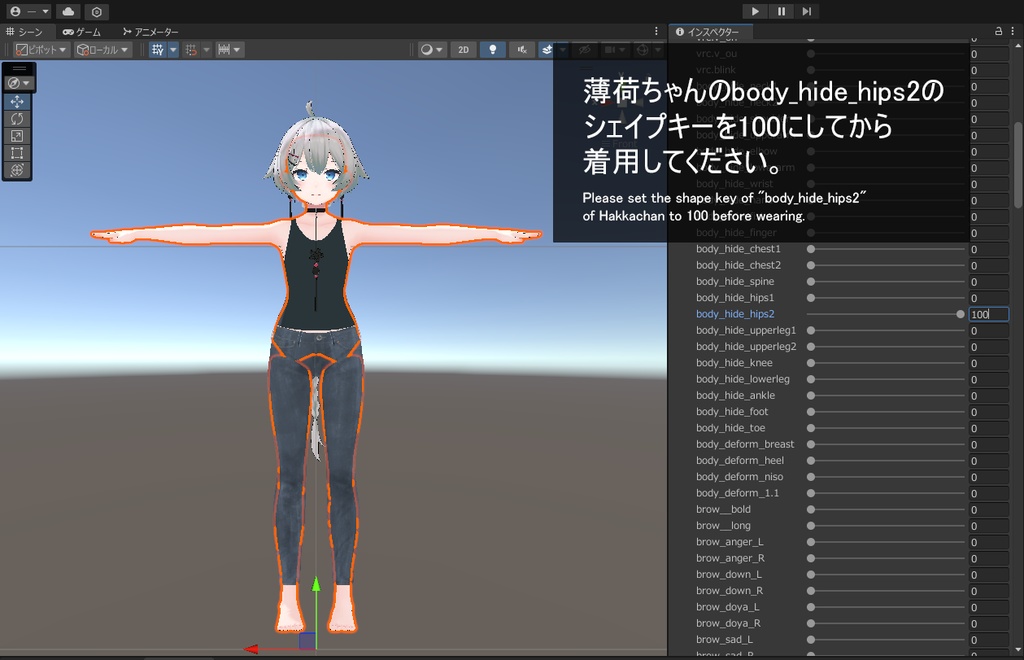Toggle 2D view mode
This screenshot has width=1024, height=660.
tap(463, 49)
